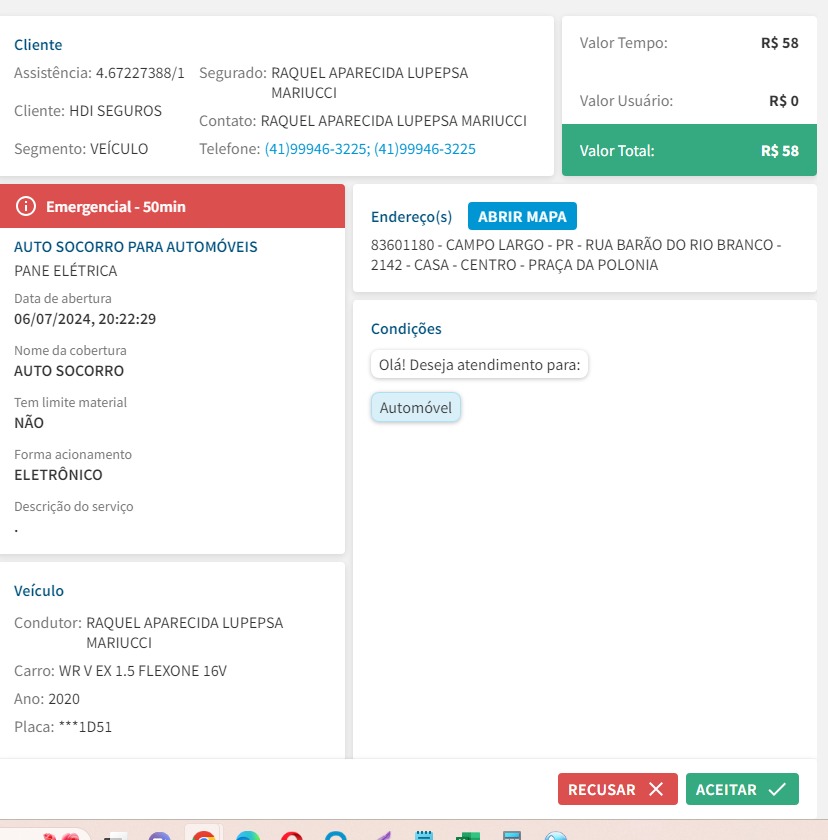Click the green Valor Total R$ 58 bar
Screen dimensions: 828x840
(689, 151)
